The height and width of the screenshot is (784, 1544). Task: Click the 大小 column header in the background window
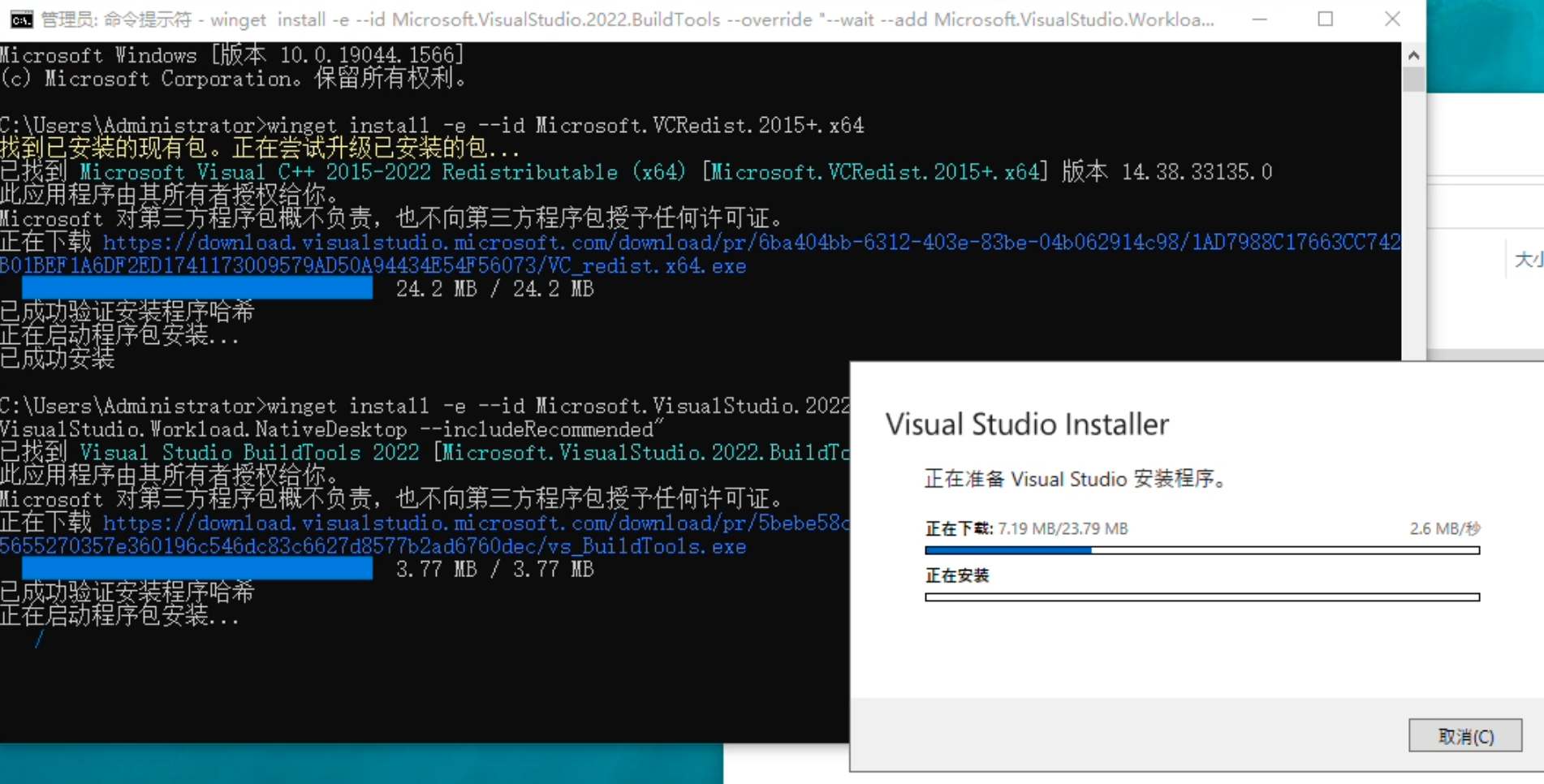(1529, 260)
